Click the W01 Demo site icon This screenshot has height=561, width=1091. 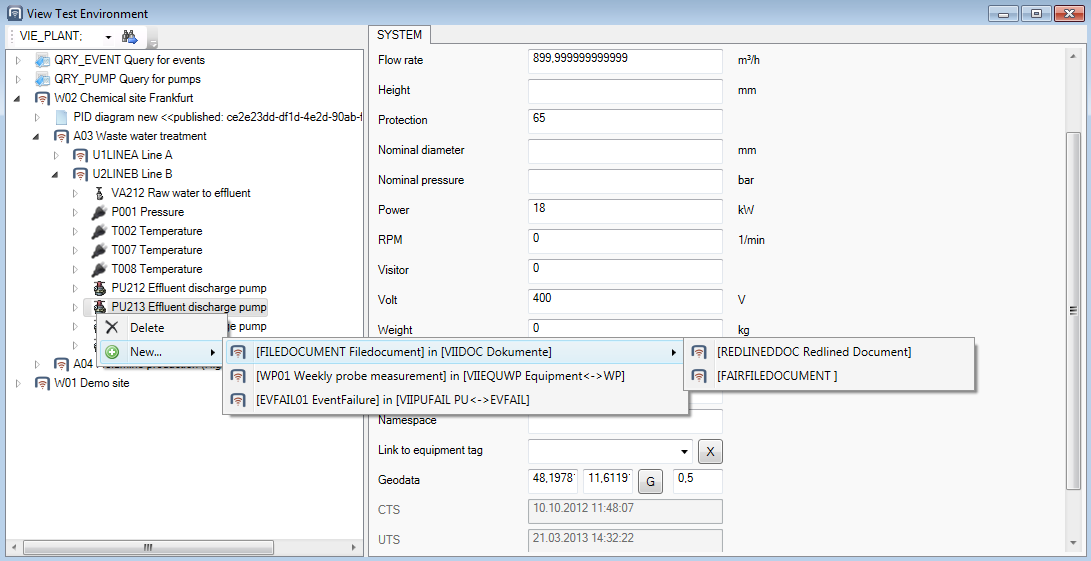point(42,383)
